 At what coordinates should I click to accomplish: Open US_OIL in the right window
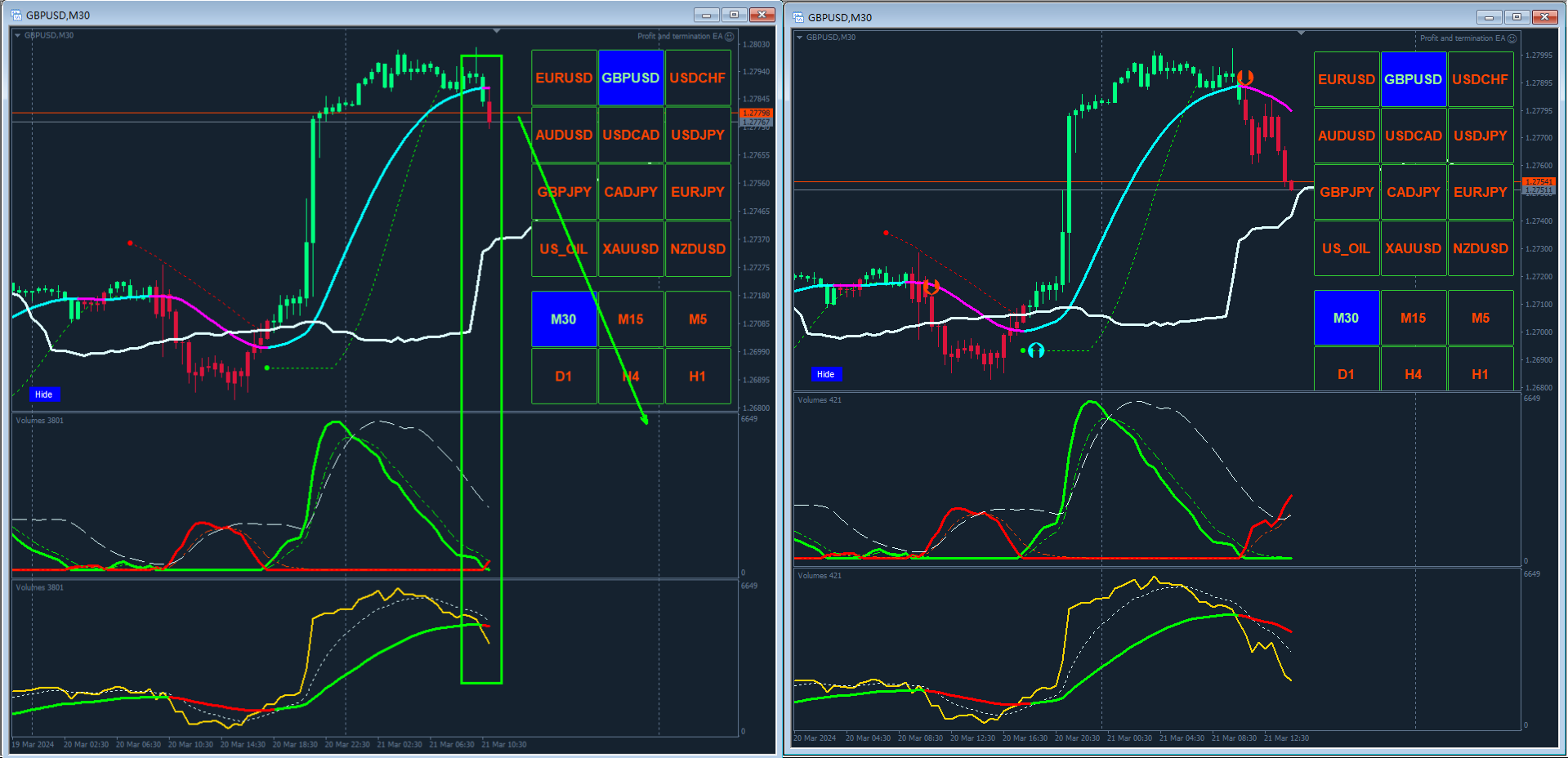click(x=1347, y=248)
